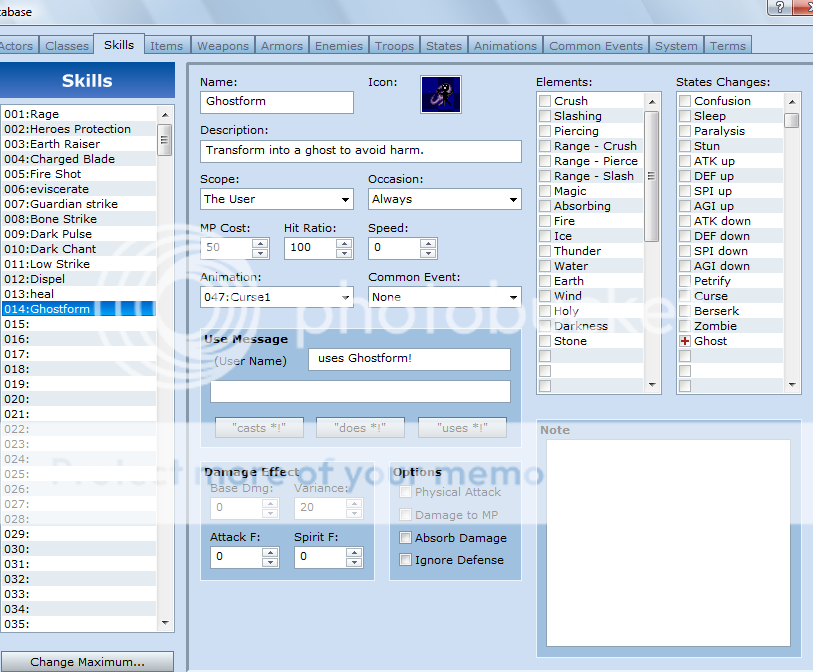Toggle the Ghost state change marker
The height and width of the screenshot is (672, 813).
click(685, 341)
